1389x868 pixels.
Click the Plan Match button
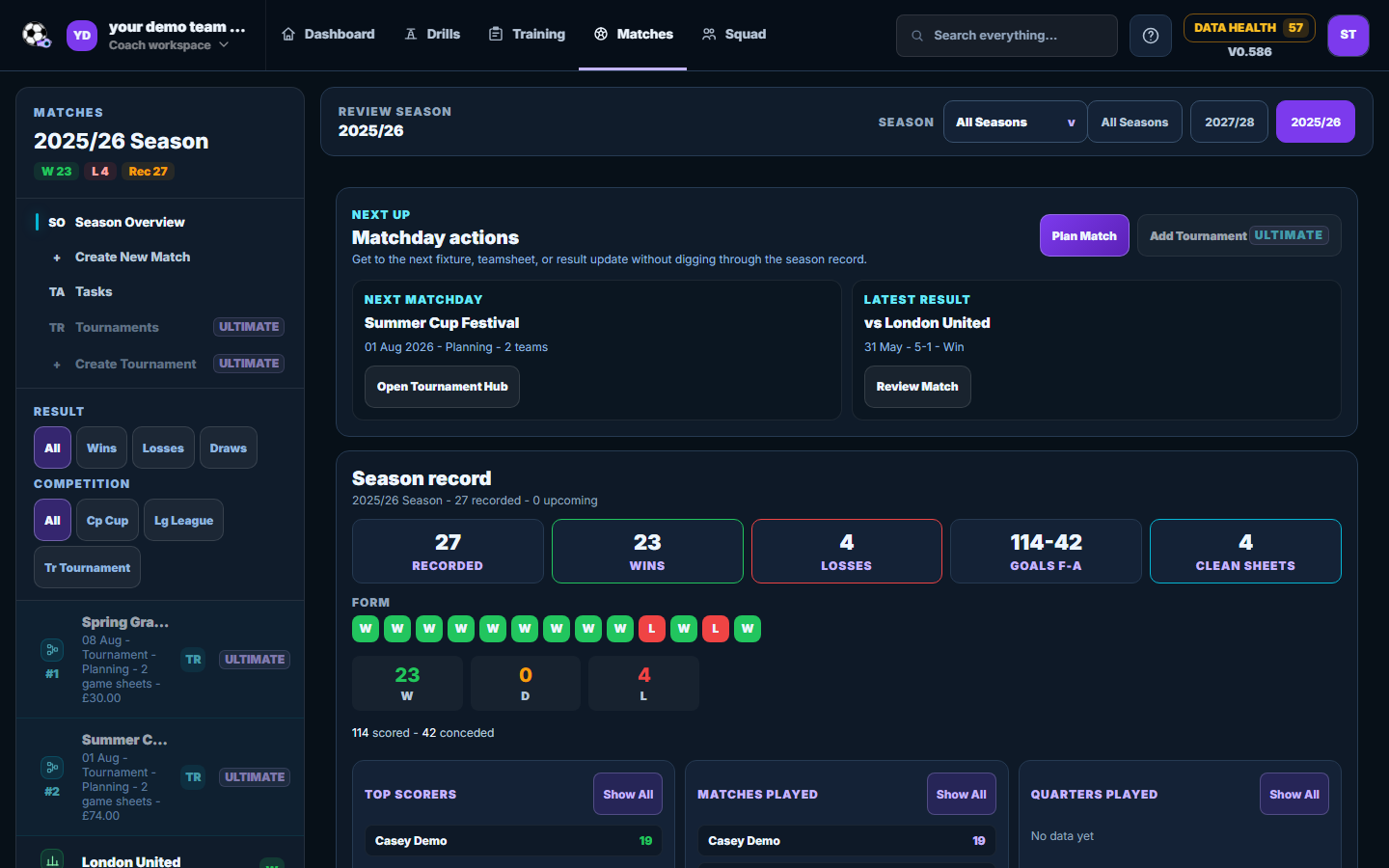click(1084, 235)
